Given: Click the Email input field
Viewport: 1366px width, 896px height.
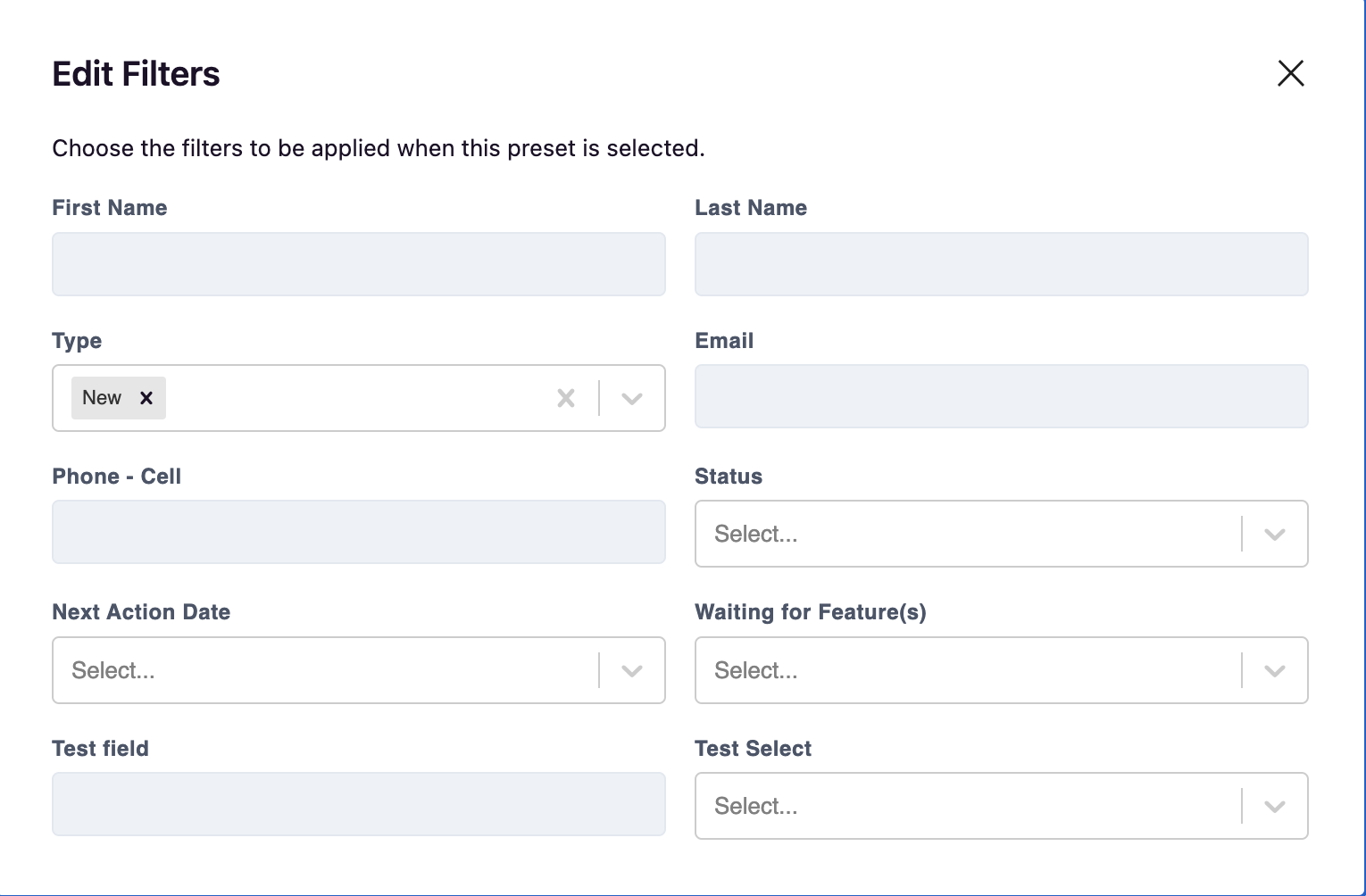Looking at the screenshot, I should [x=1000, y=395].
